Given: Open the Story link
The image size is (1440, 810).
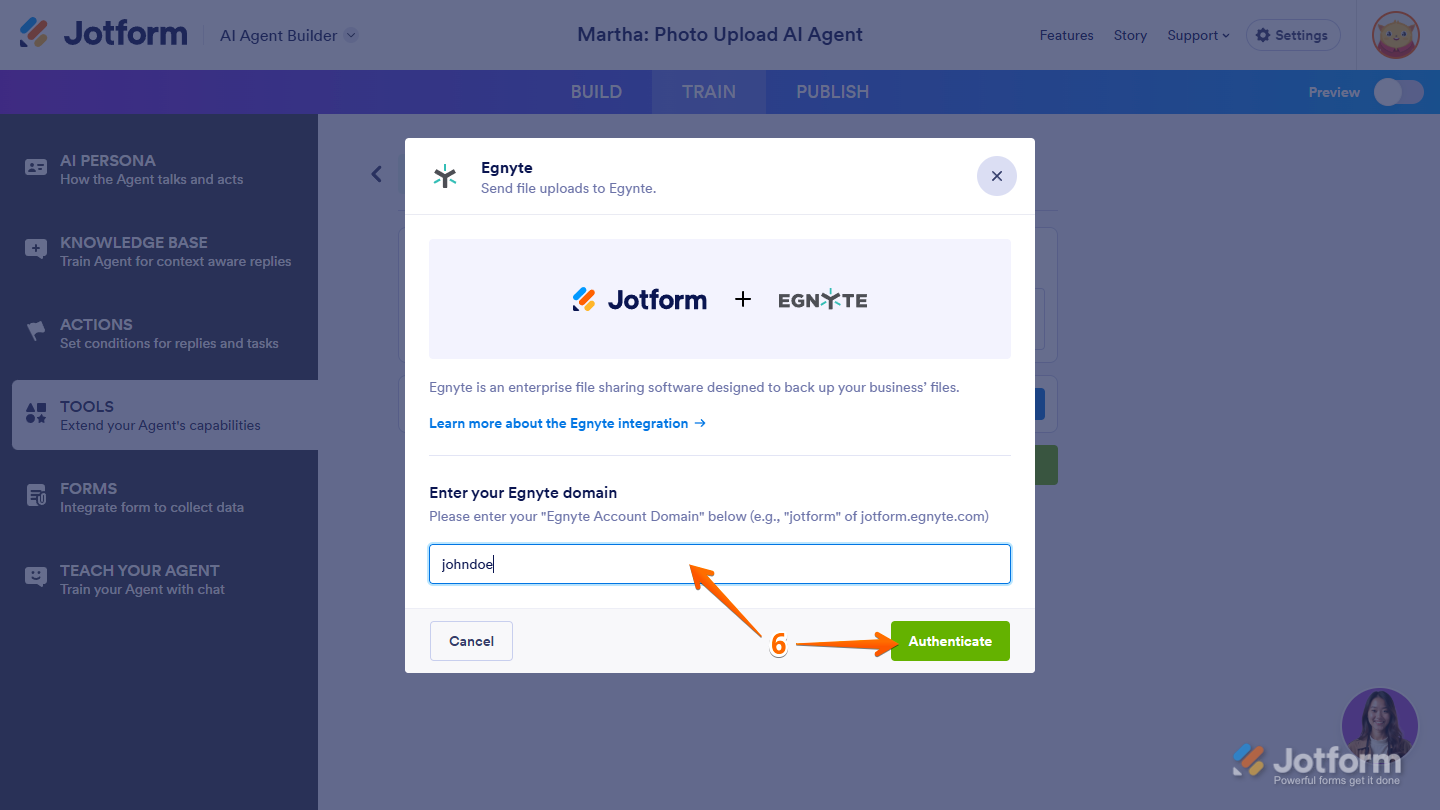Looking at the screenshot, I should 1130,35.
